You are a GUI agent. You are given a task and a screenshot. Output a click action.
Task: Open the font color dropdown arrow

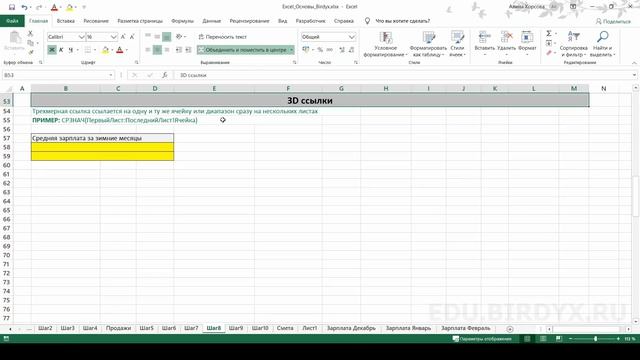[127, 50]
